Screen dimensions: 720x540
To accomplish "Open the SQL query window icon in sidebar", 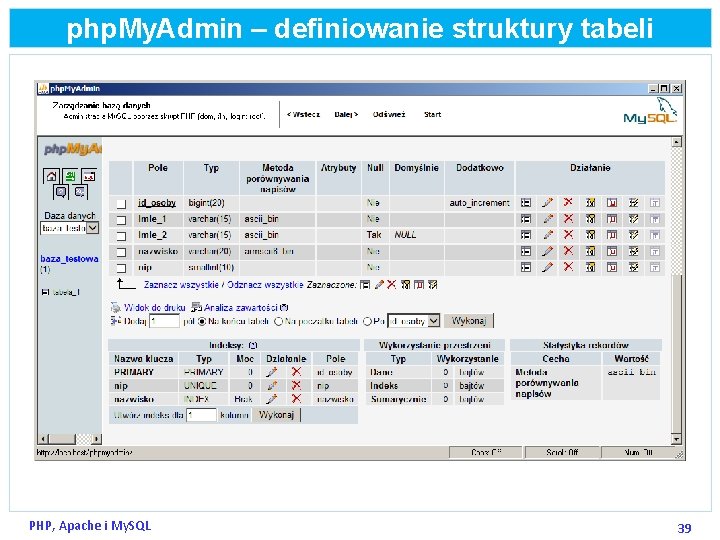I will (89, 176).
